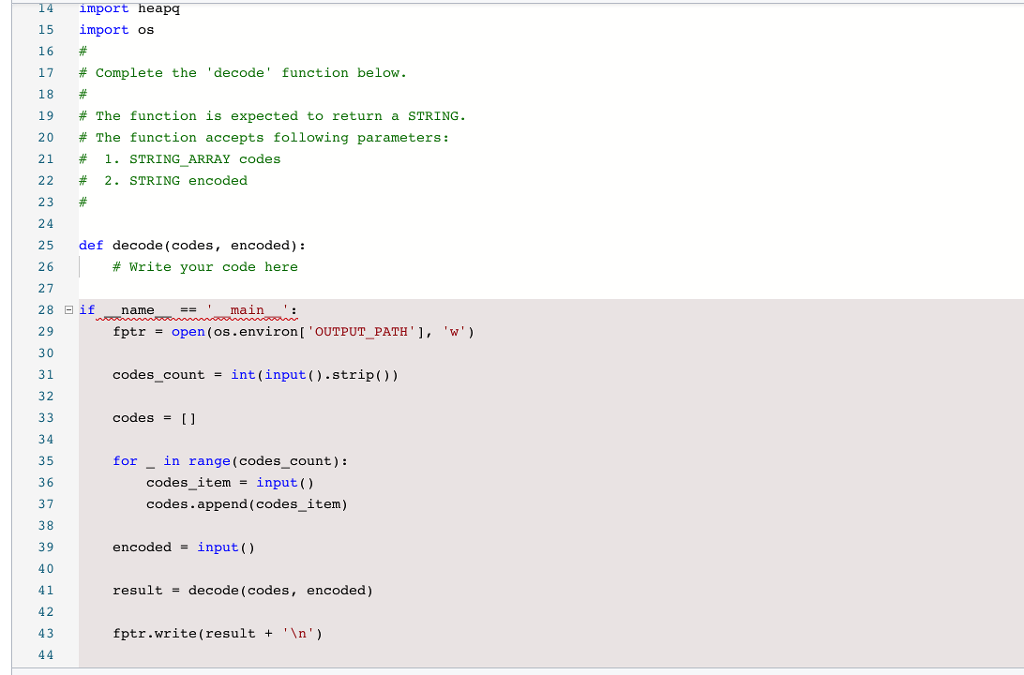Click the '1. STRING_ARRAY codes' comment
This screenshot has height=675, width=1024.
point(180,159)
